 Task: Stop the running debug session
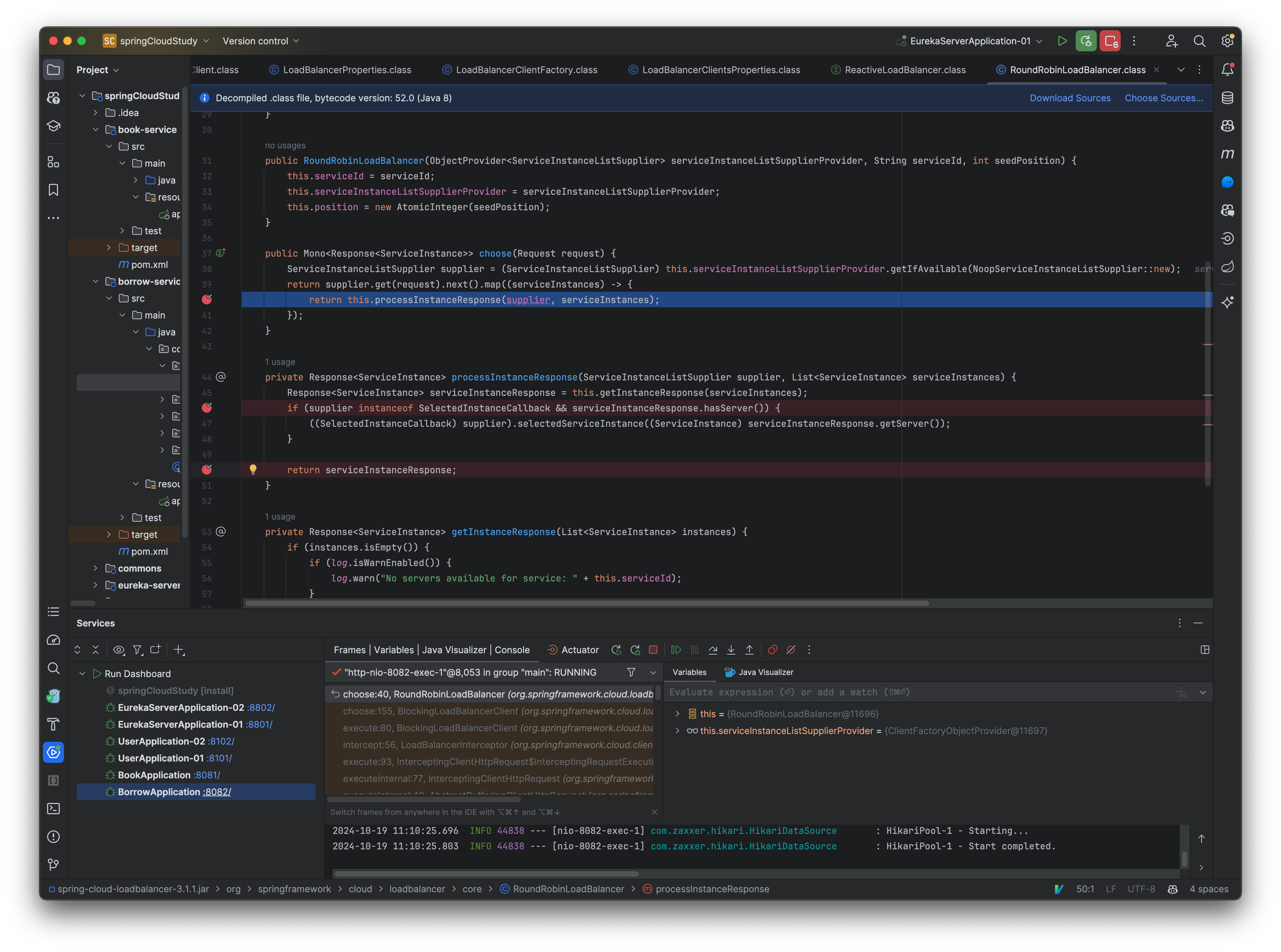pyautogui.click(x=654, y=649)
